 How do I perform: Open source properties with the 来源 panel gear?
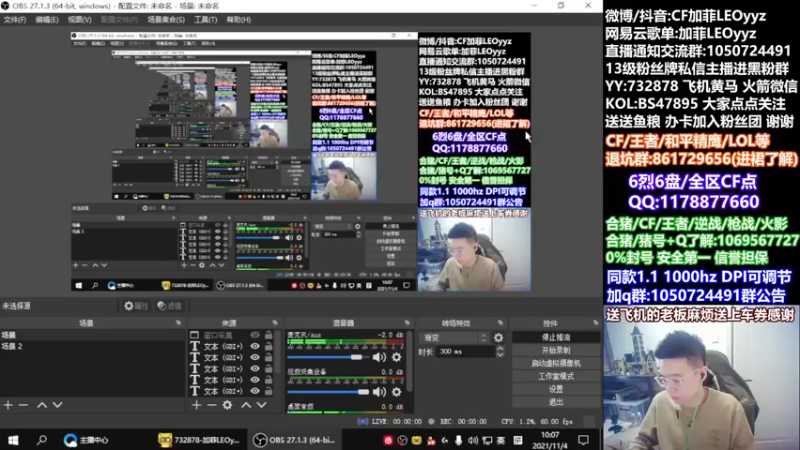(x=228, y=405)
